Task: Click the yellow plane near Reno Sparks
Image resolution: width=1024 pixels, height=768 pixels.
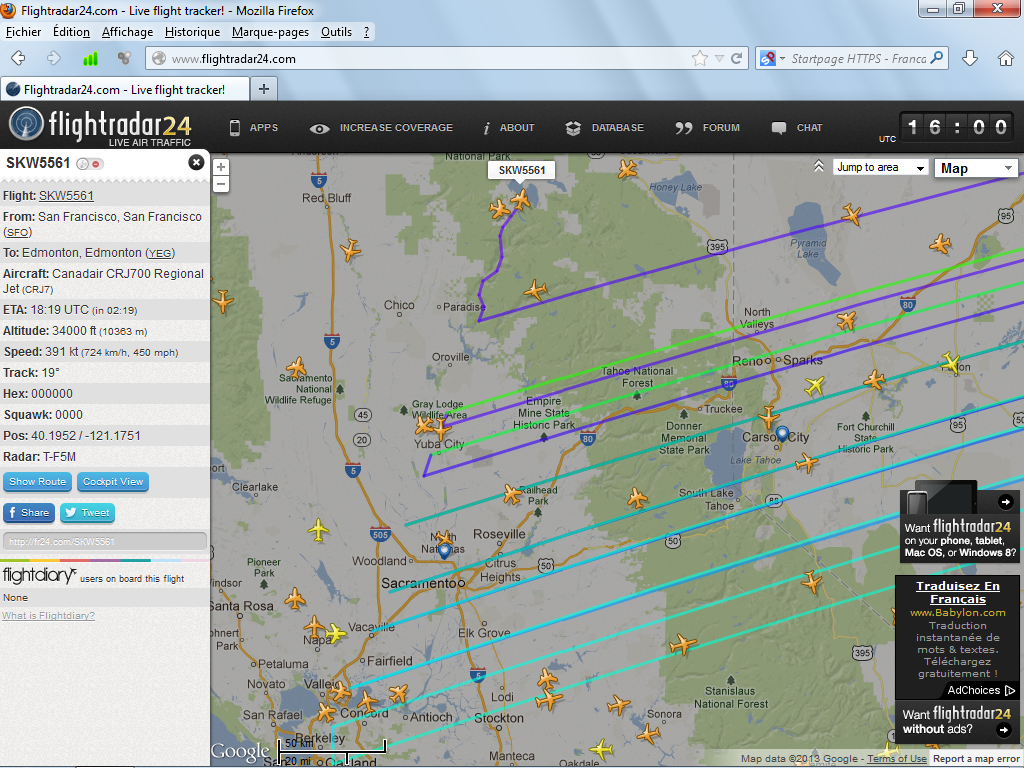Action: tap(815, 385)
